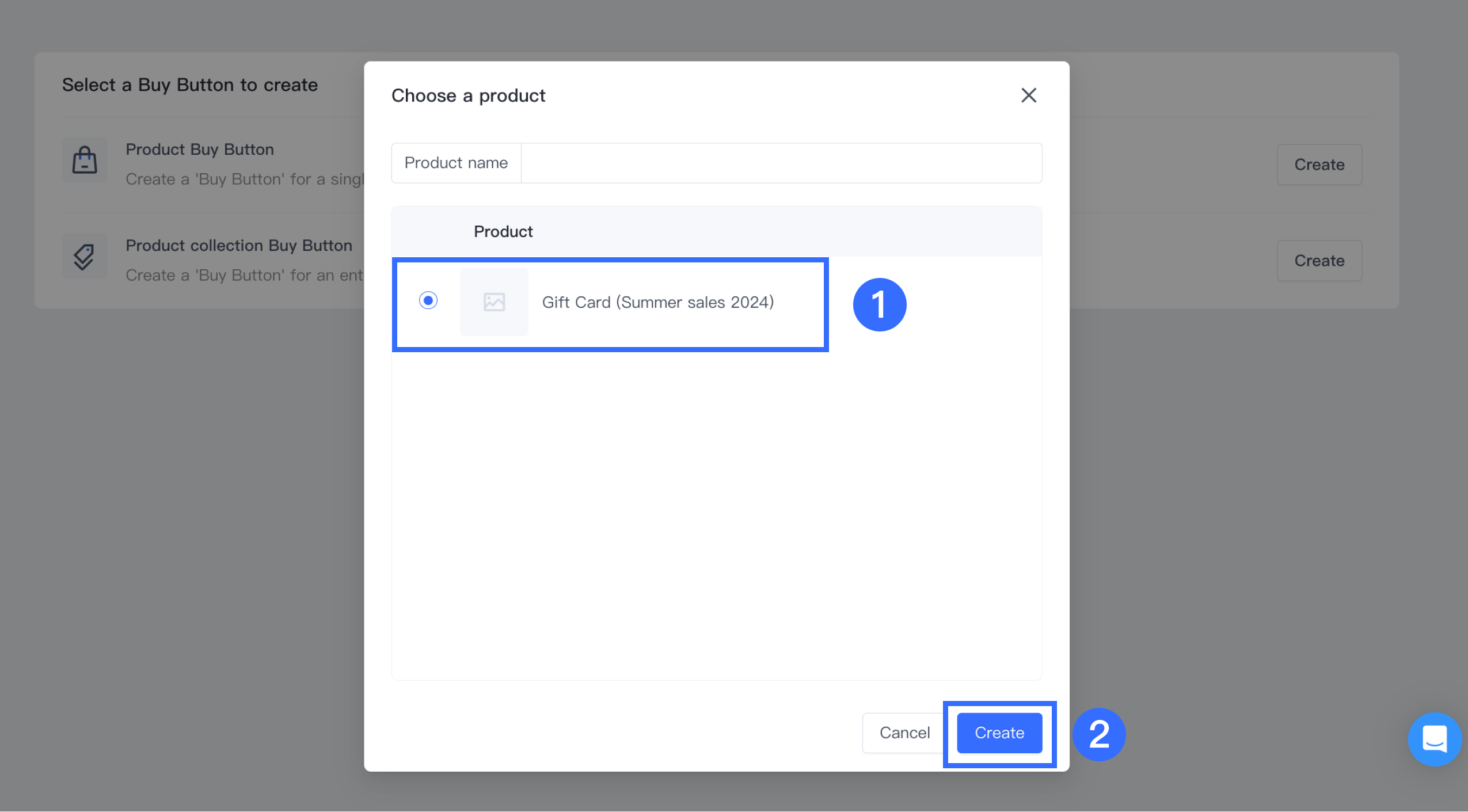This screenshot has width=1468, height=812.
Task: Click the blue number 2 step marker
Action: [x=1098, y=734]
